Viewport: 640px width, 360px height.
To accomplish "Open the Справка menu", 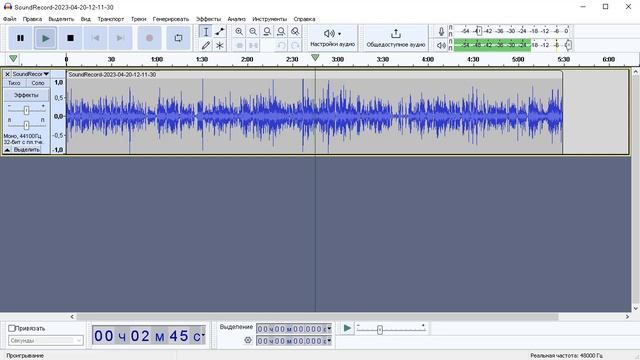I will (304, 19).
